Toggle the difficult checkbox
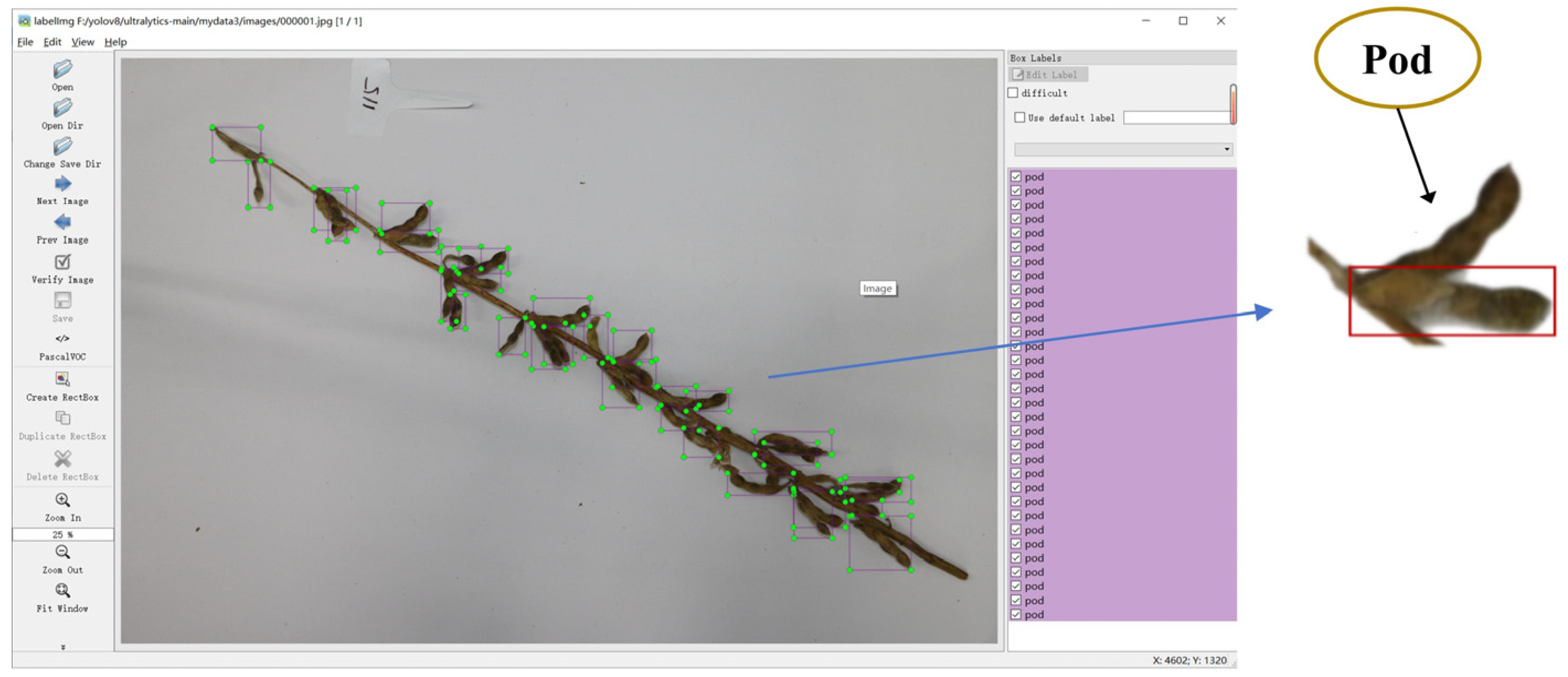1568x677 pixels. coord(1013,93)
